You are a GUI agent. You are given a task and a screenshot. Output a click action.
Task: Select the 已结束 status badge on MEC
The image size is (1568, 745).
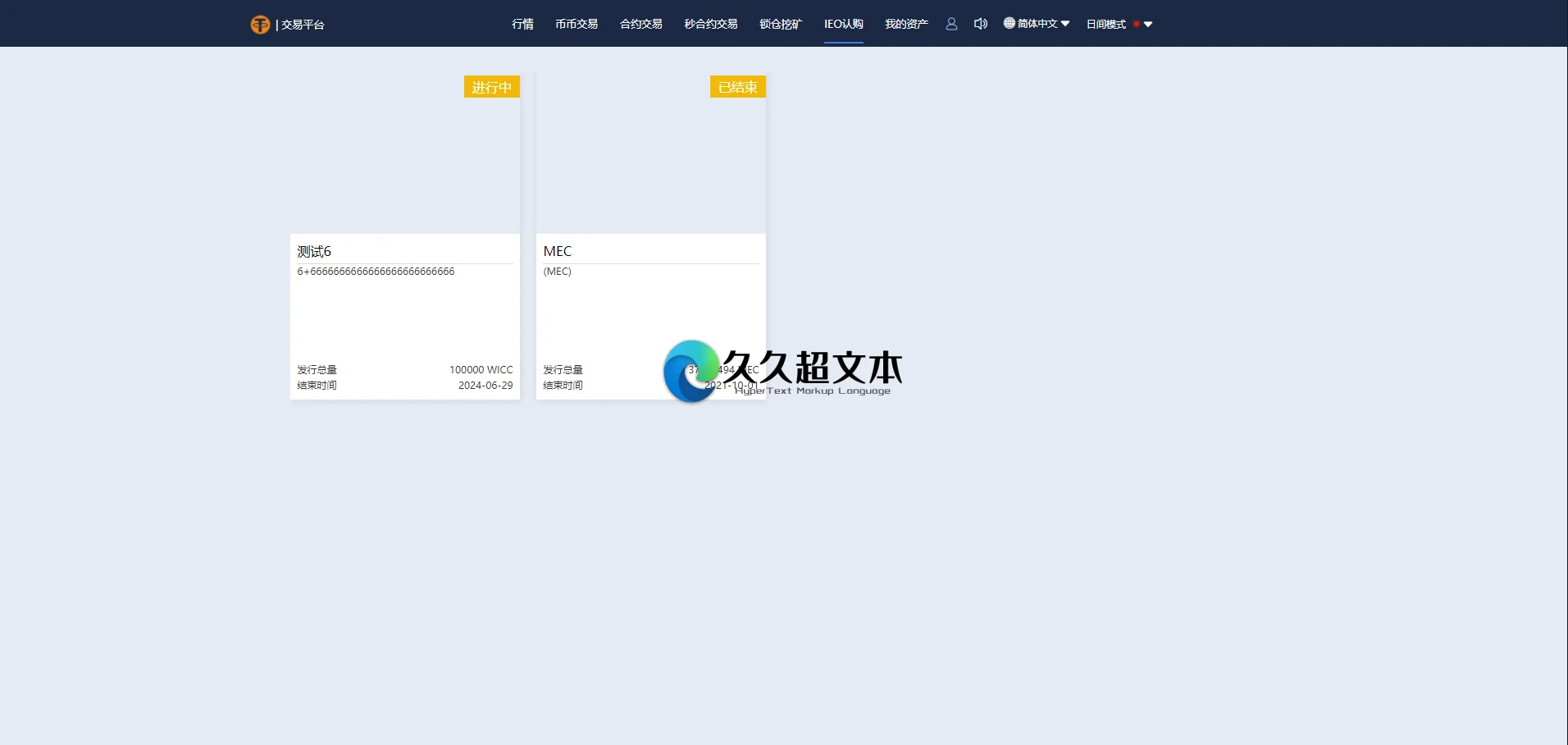pyautogui.click(x=736, y=86)
